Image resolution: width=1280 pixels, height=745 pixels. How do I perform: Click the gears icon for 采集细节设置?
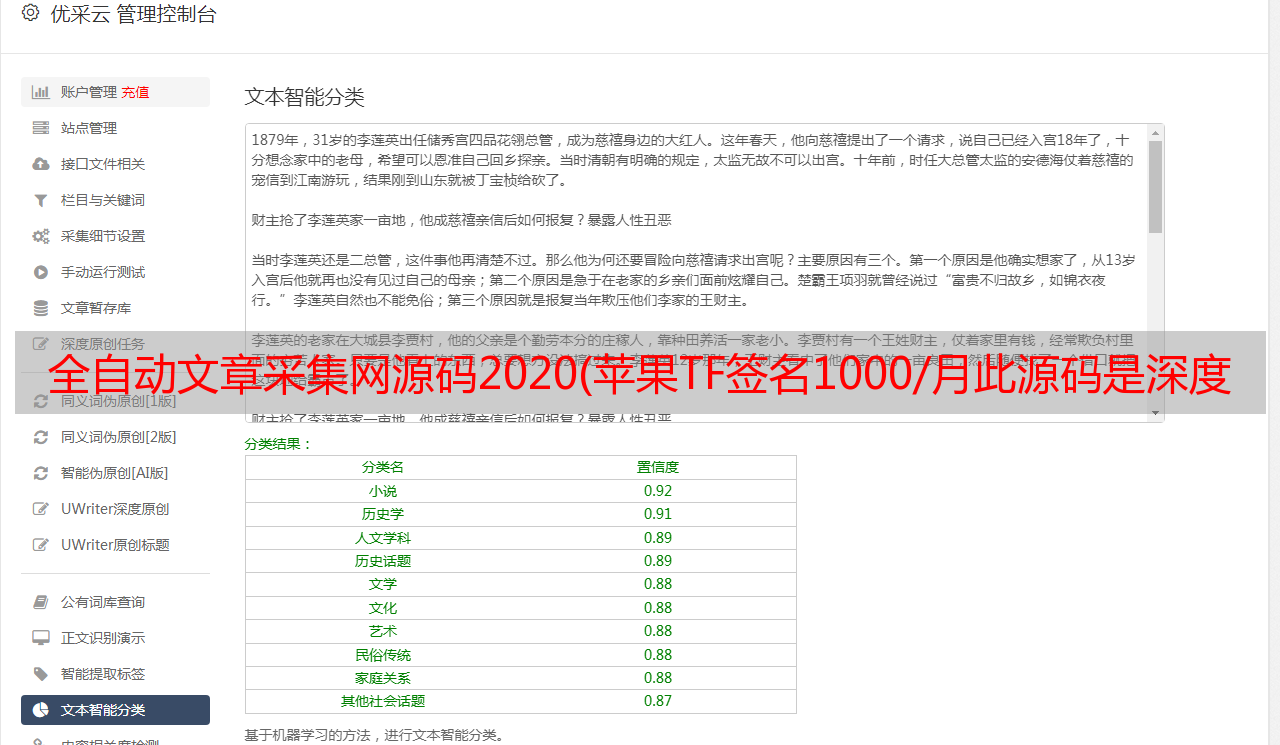(x=41, y=236)
